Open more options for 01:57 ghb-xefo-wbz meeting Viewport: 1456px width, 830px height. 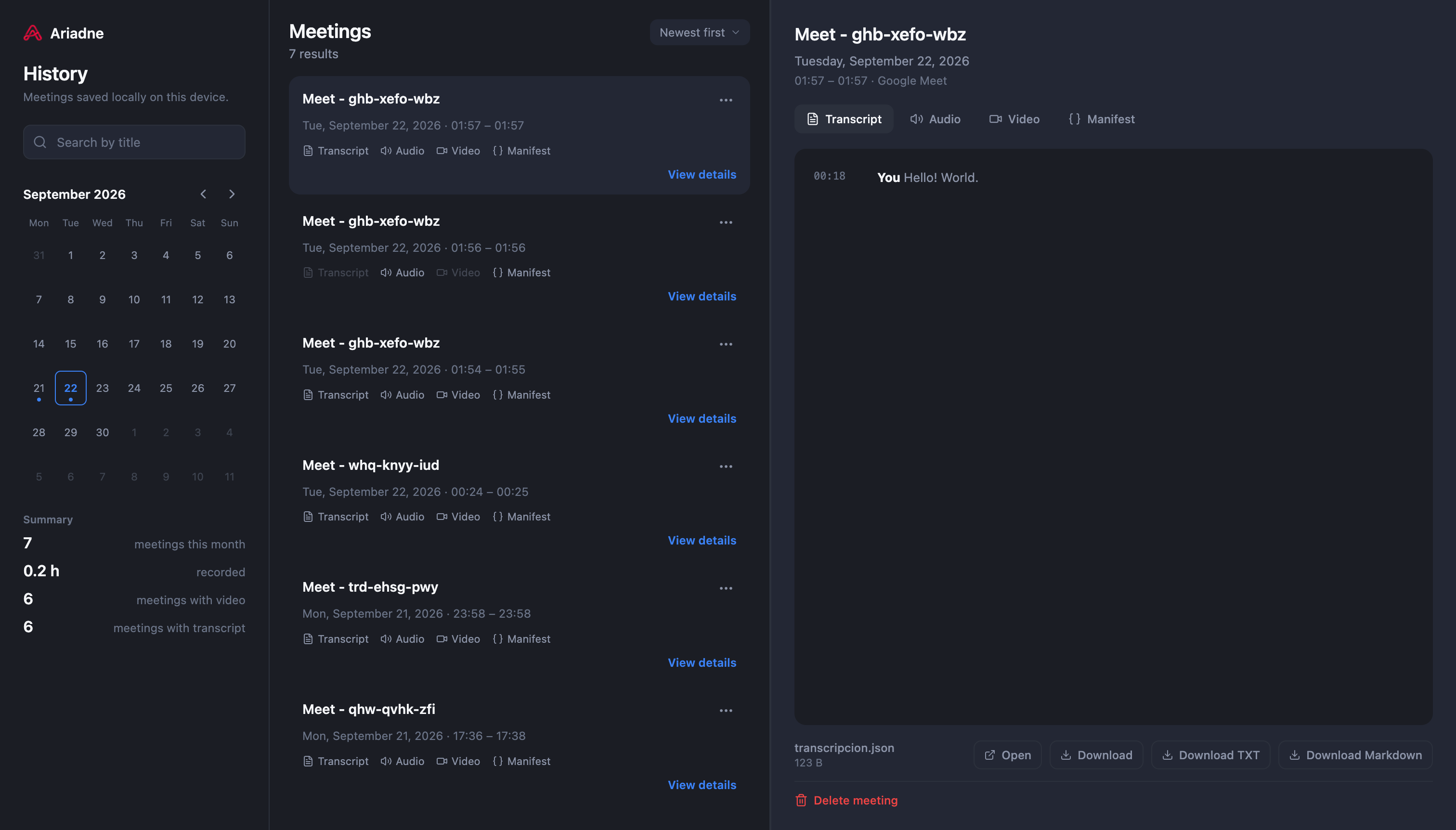tap(726, 100)
